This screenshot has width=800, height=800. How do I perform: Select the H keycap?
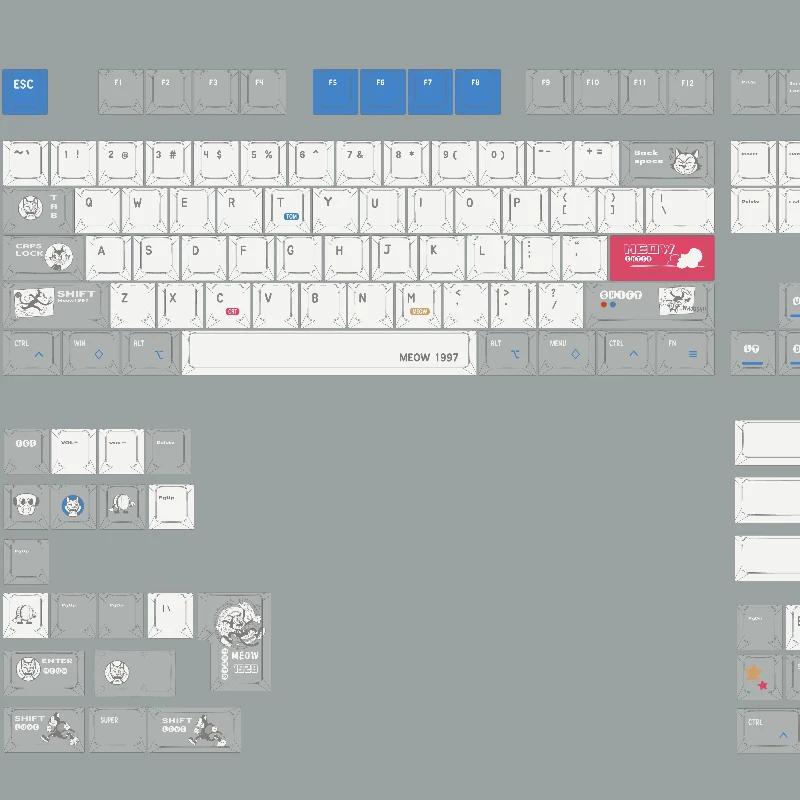pyautogui.click(x=346, y=258)
